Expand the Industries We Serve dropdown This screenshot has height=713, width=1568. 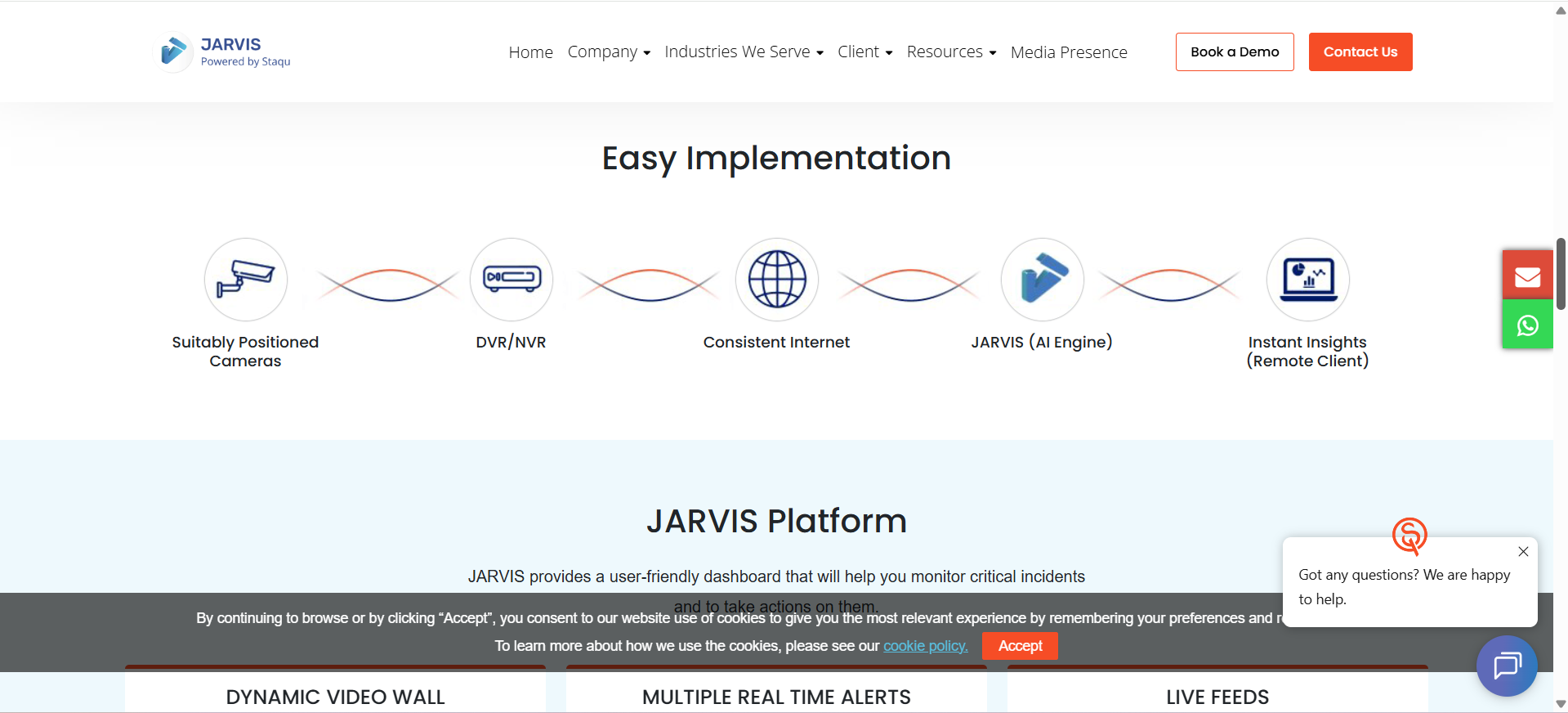[744, 52]
